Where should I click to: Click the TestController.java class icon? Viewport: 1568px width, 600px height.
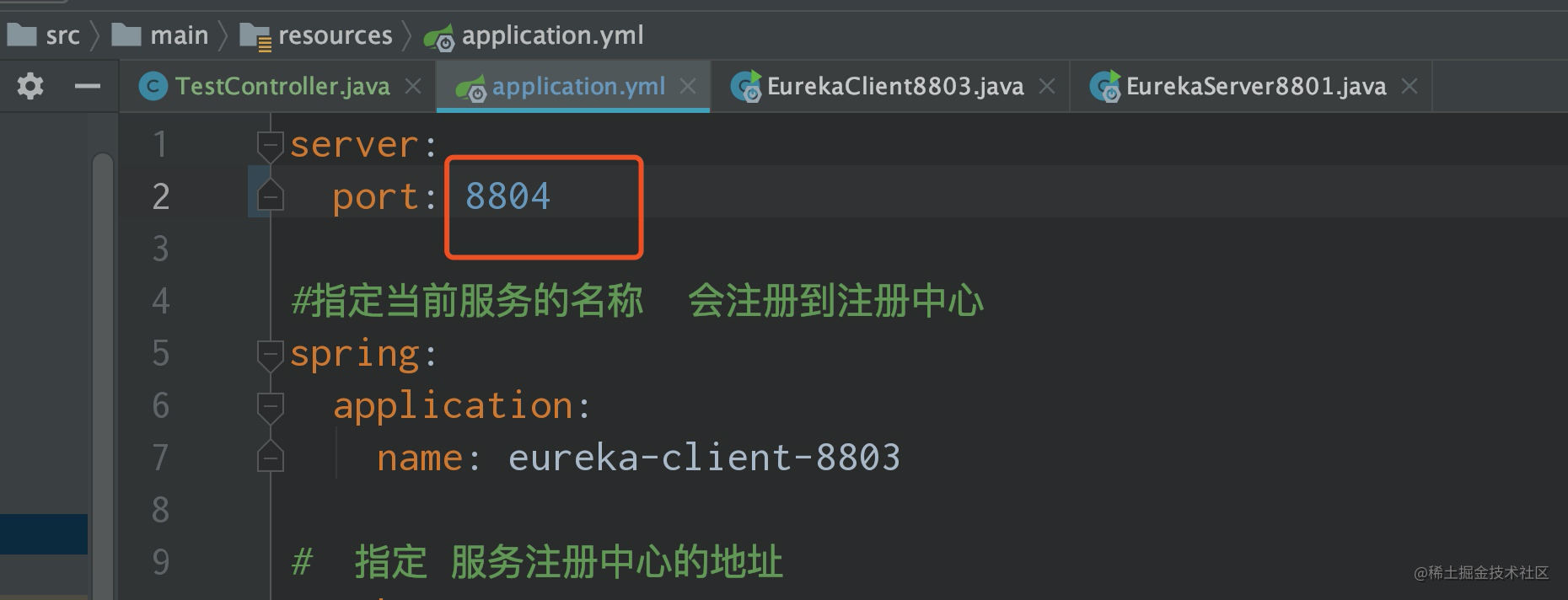(153, 86)
